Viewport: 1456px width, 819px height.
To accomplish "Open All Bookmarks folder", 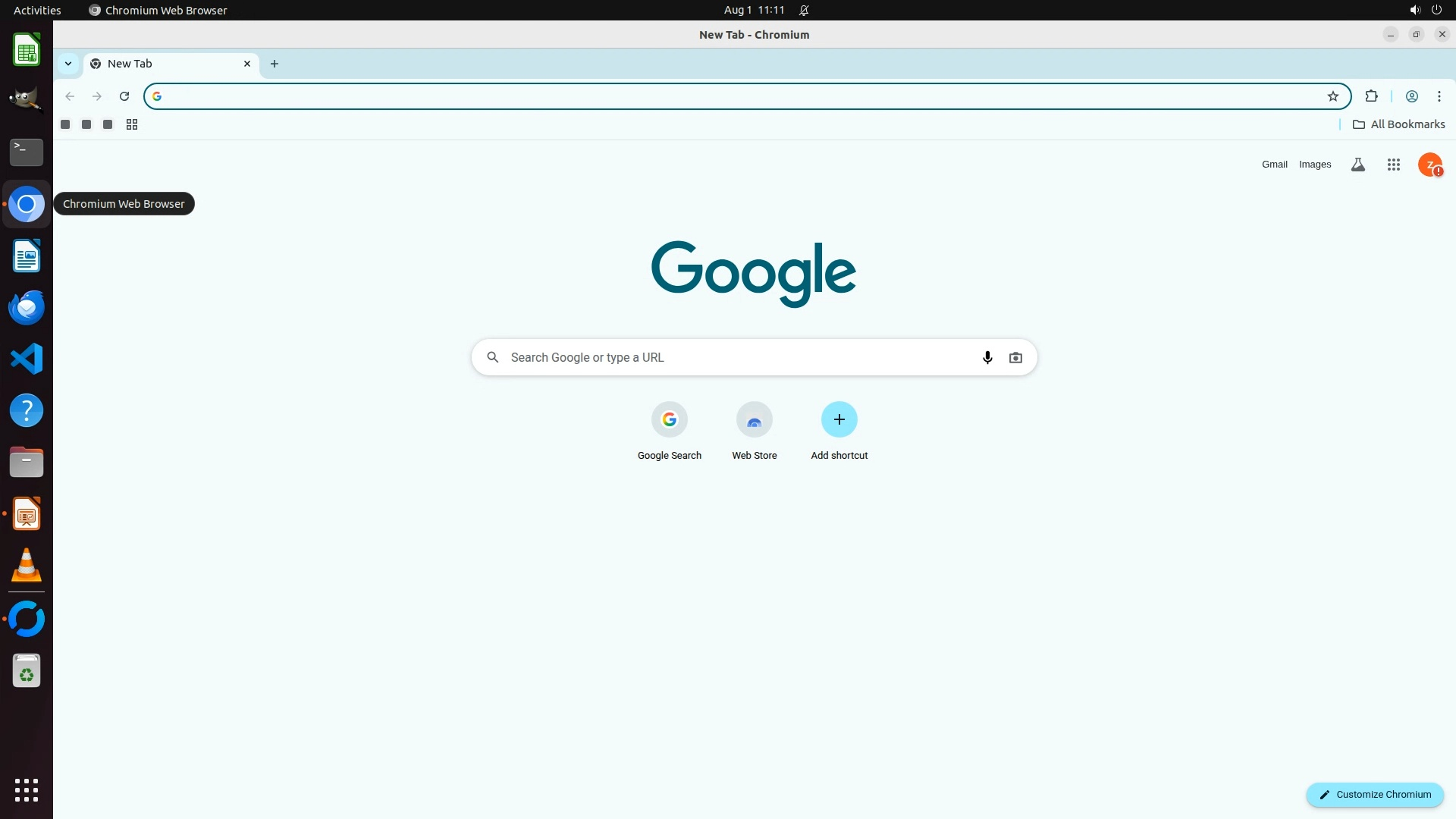I will coord(1398,124).
